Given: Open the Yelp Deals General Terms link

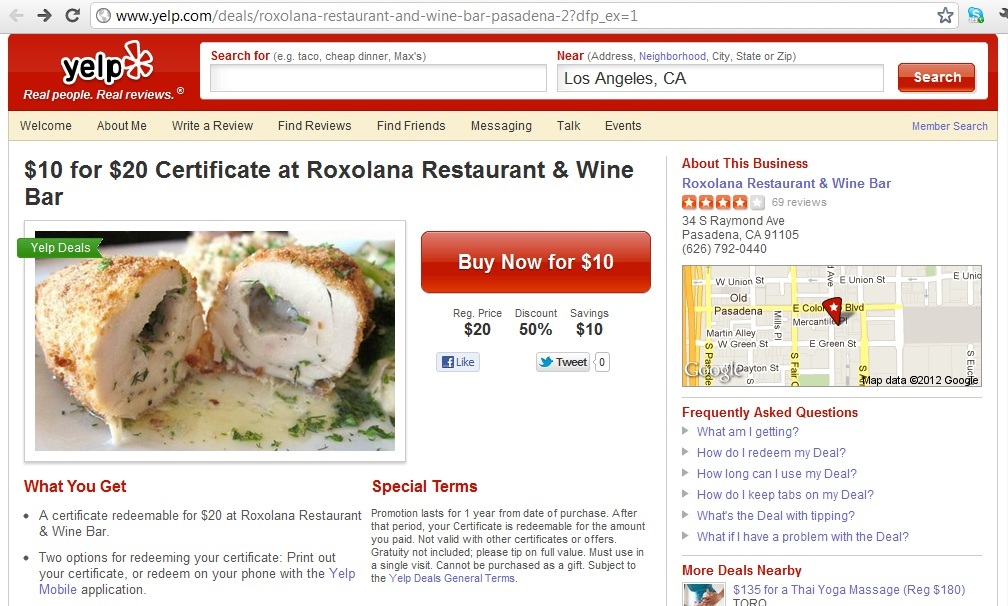Looking at the screenshot, I should point(451,578).
